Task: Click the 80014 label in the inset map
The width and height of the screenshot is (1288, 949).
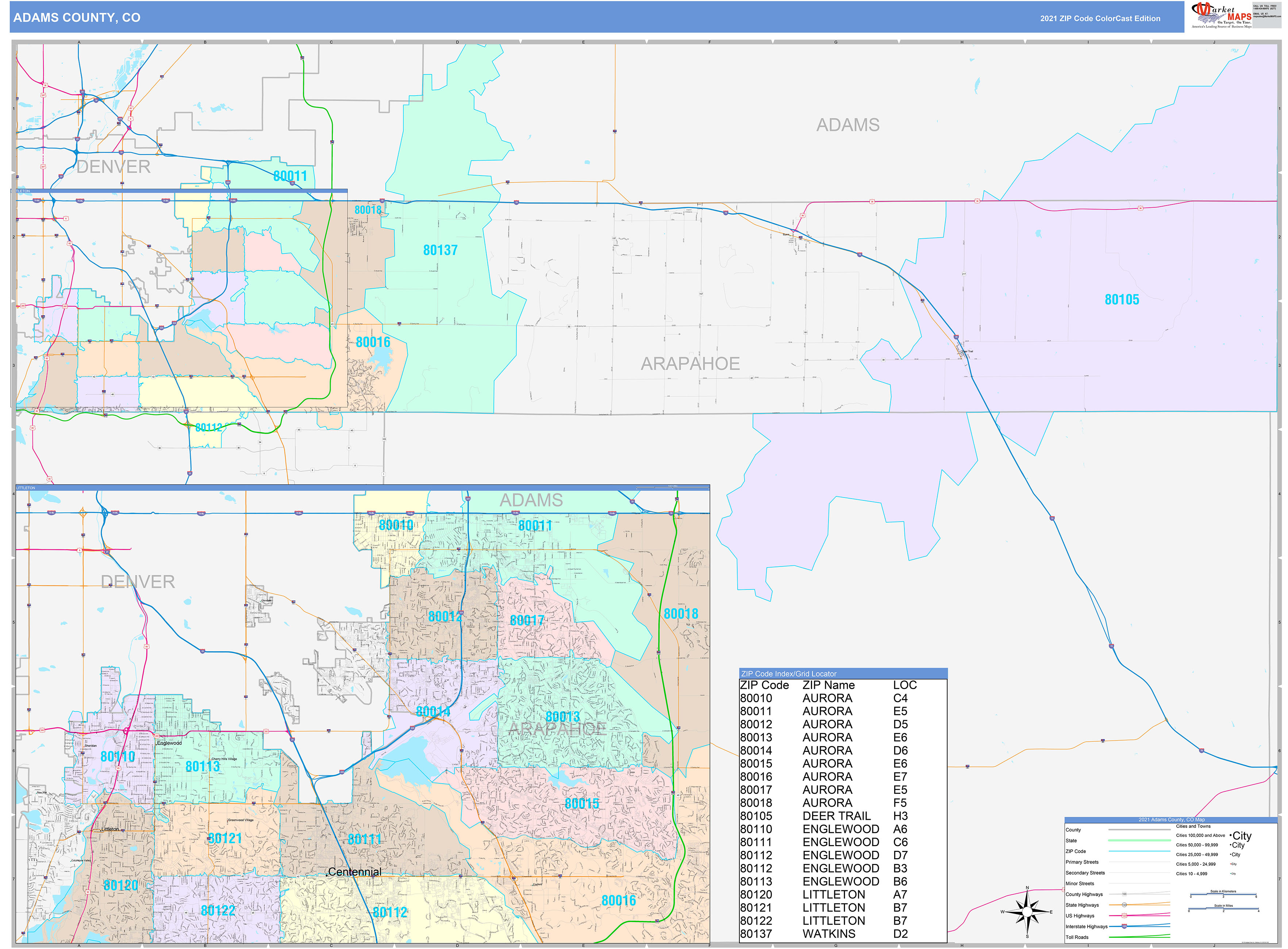Action: [x=433, y=712]
